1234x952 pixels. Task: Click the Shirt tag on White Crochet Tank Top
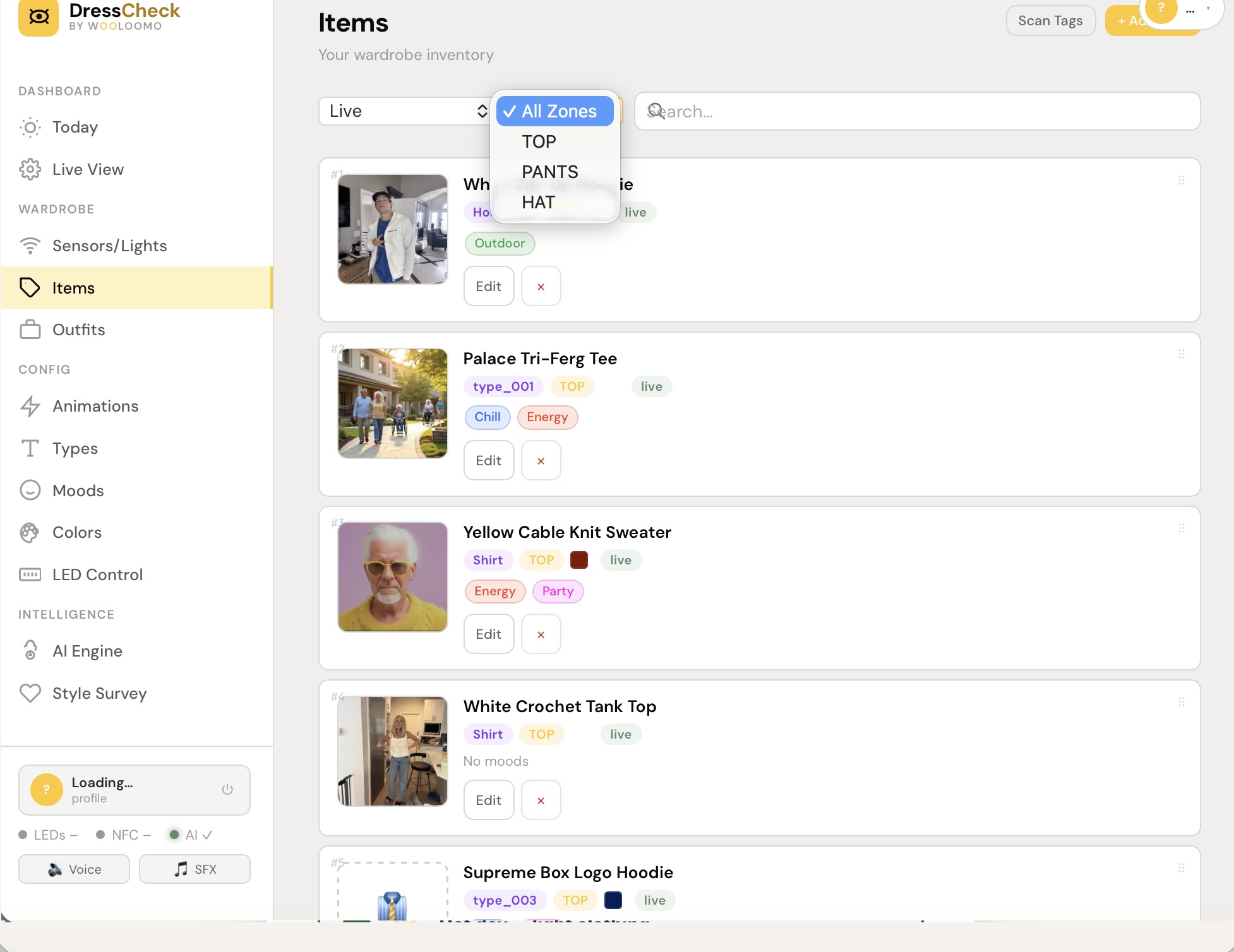[x=488, y=734]
